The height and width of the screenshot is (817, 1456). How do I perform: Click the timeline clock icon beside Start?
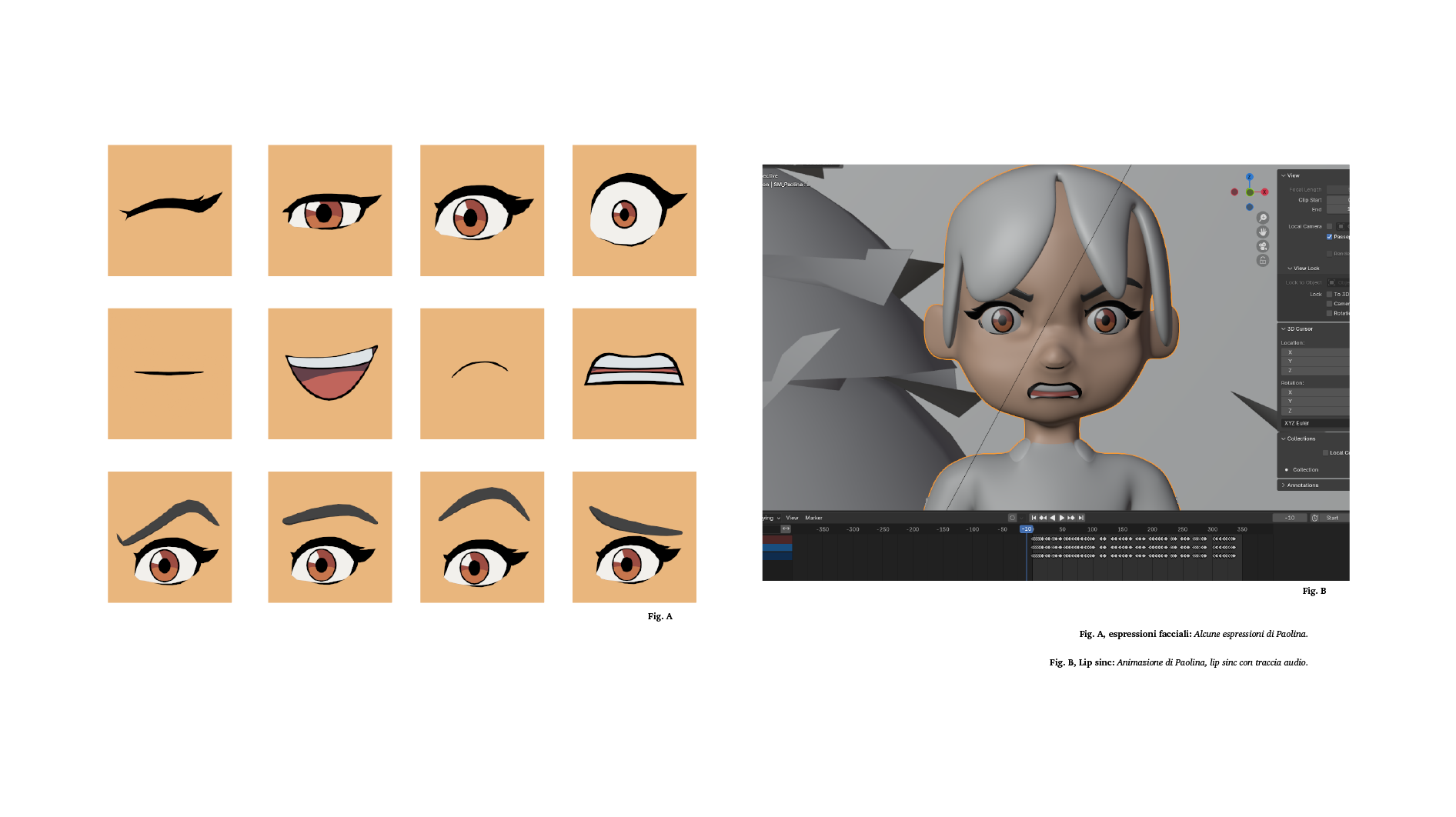[x=1315, y=518]
